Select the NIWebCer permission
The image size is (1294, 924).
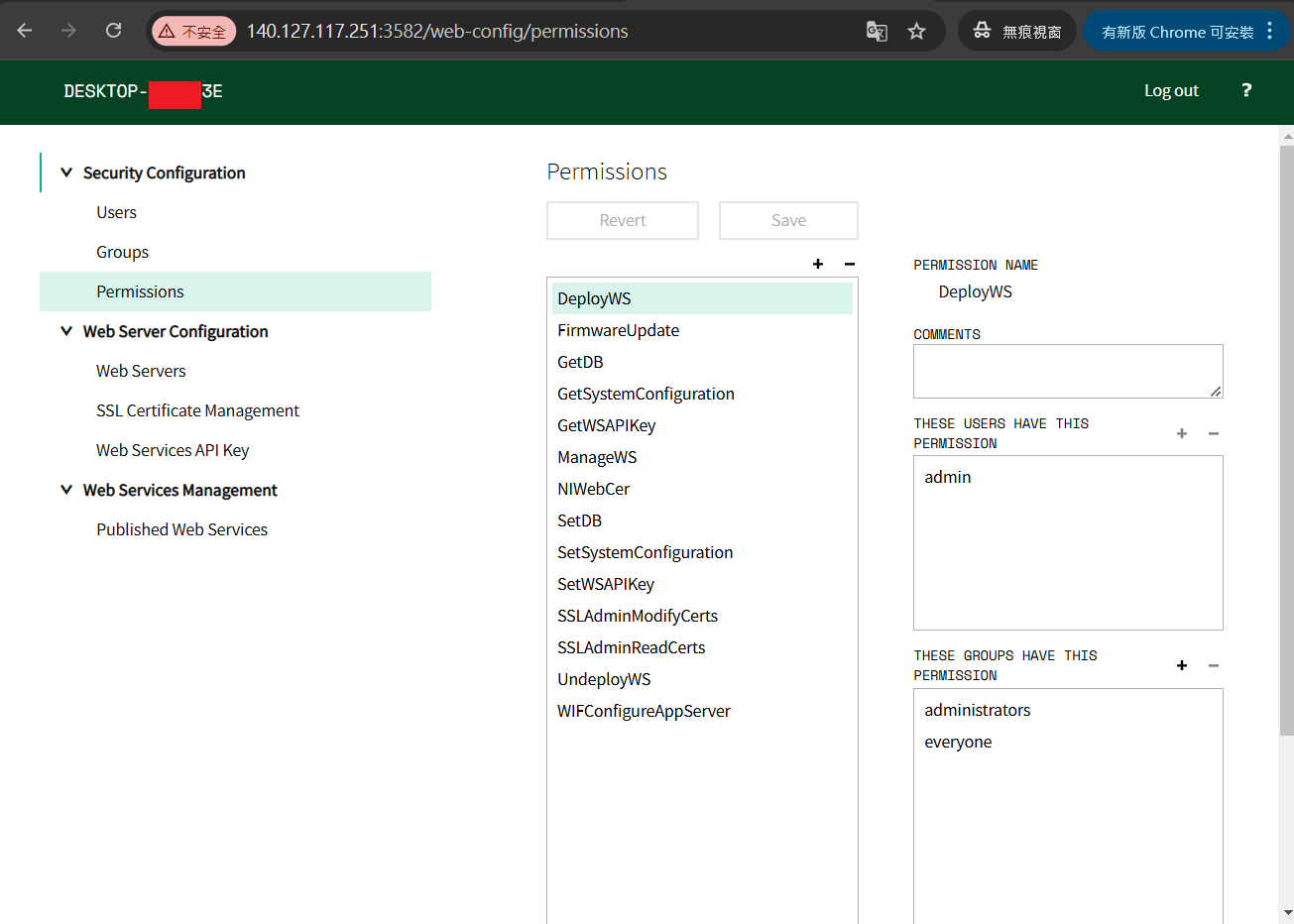pyautogui.click(x=702, y=489)
